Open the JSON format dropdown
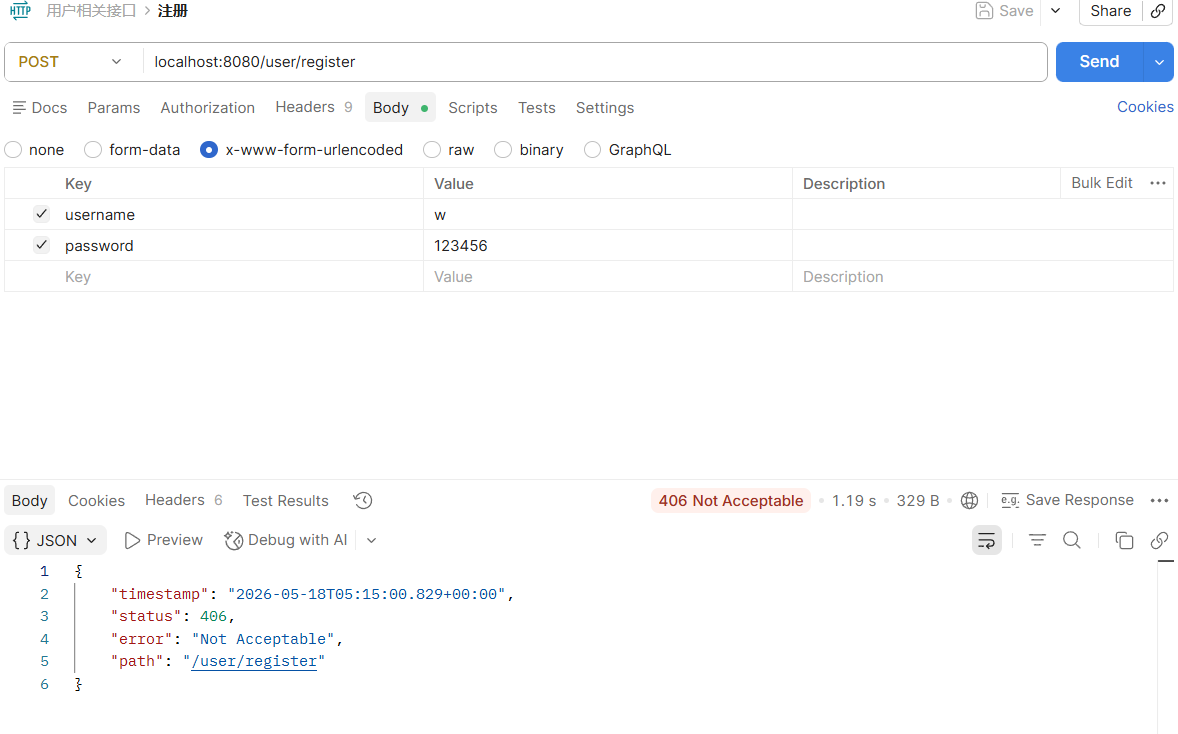The height and width of the screenshot is (734, 1178). (56, 540)
